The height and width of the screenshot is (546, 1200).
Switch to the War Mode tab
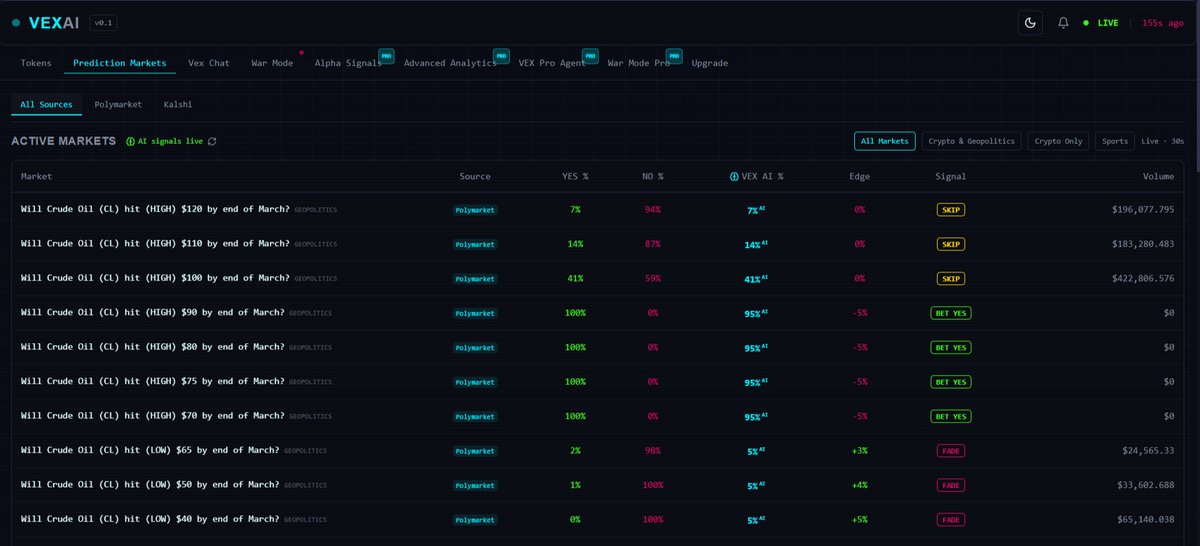point(272,63)
